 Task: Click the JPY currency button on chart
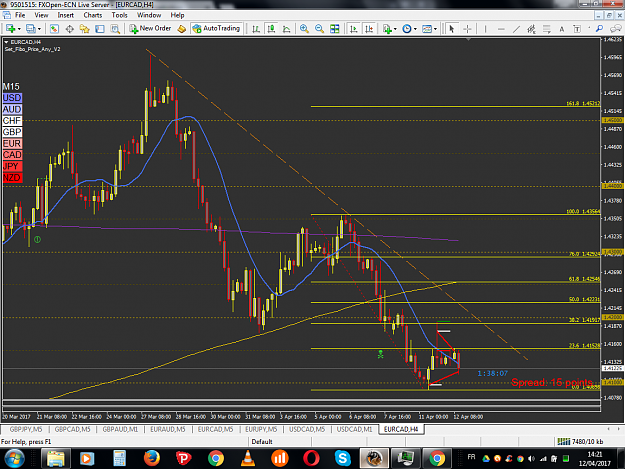click(11, 167)
